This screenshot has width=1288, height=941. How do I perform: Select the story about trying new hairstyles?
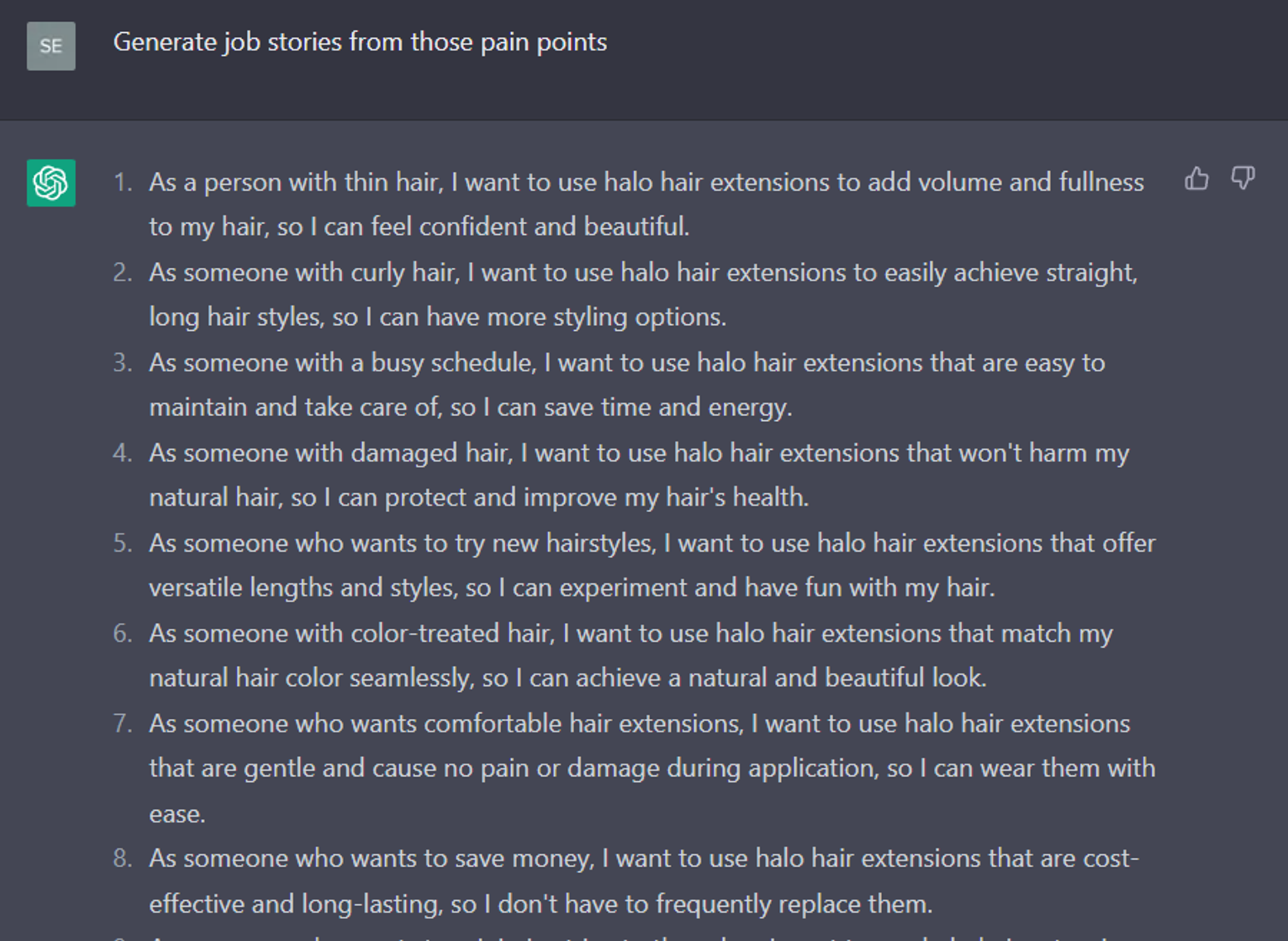(653, 565)
